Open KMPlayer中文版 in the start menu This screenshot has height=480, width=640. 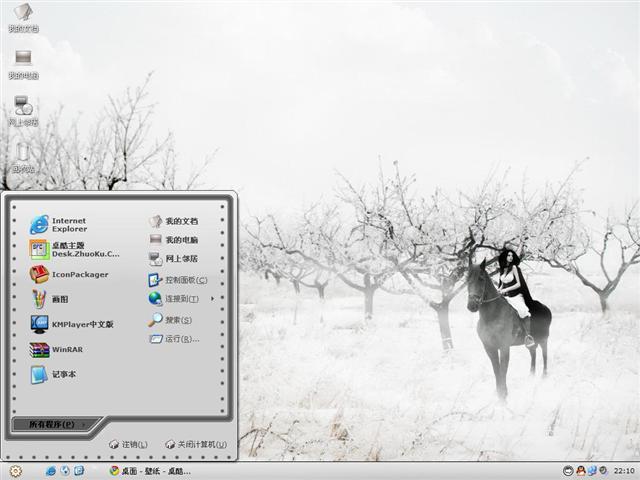pos(73,324)
